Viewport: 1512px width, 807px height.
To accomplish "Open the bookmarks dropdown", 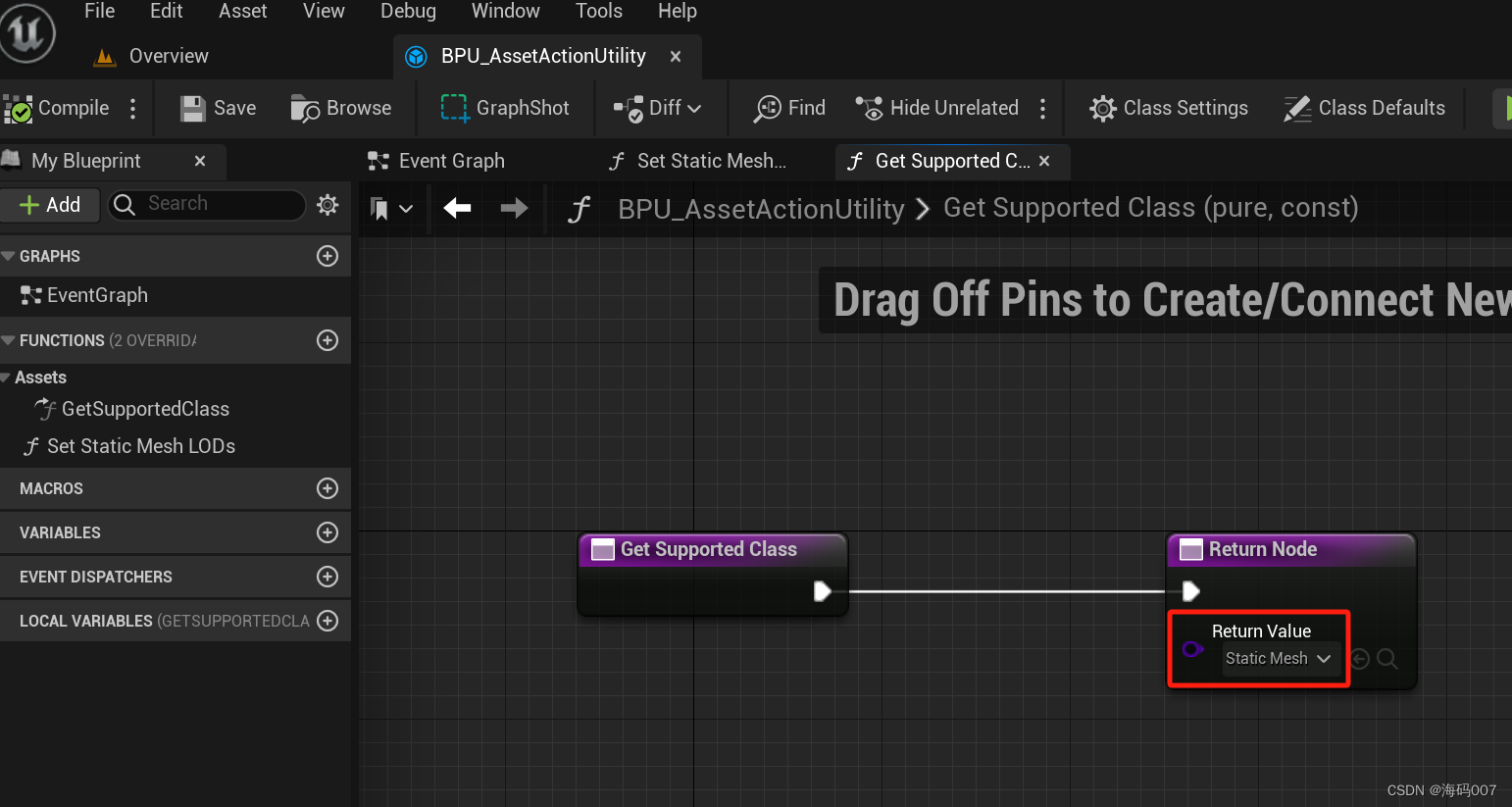I will point(390,208).
